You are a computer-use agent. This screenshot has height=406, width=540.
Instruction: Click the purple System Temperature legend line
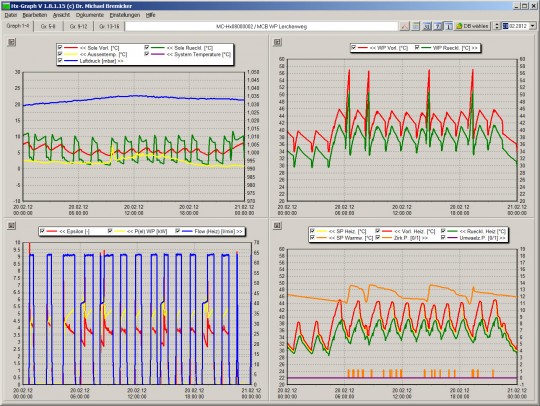(158, 54)
